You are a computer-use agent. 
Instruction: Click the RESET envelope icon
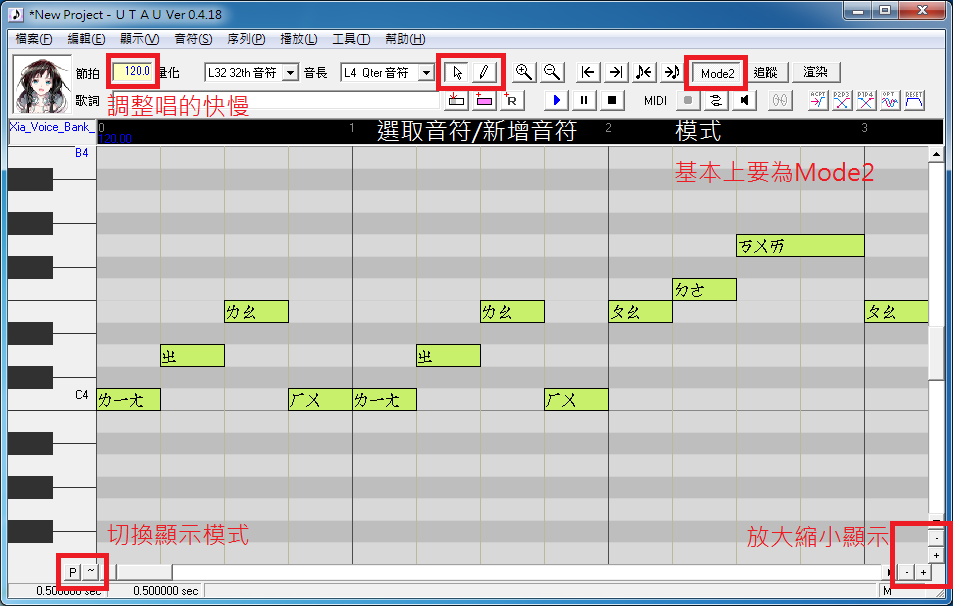pyautogui.click(x=913, y=100)
